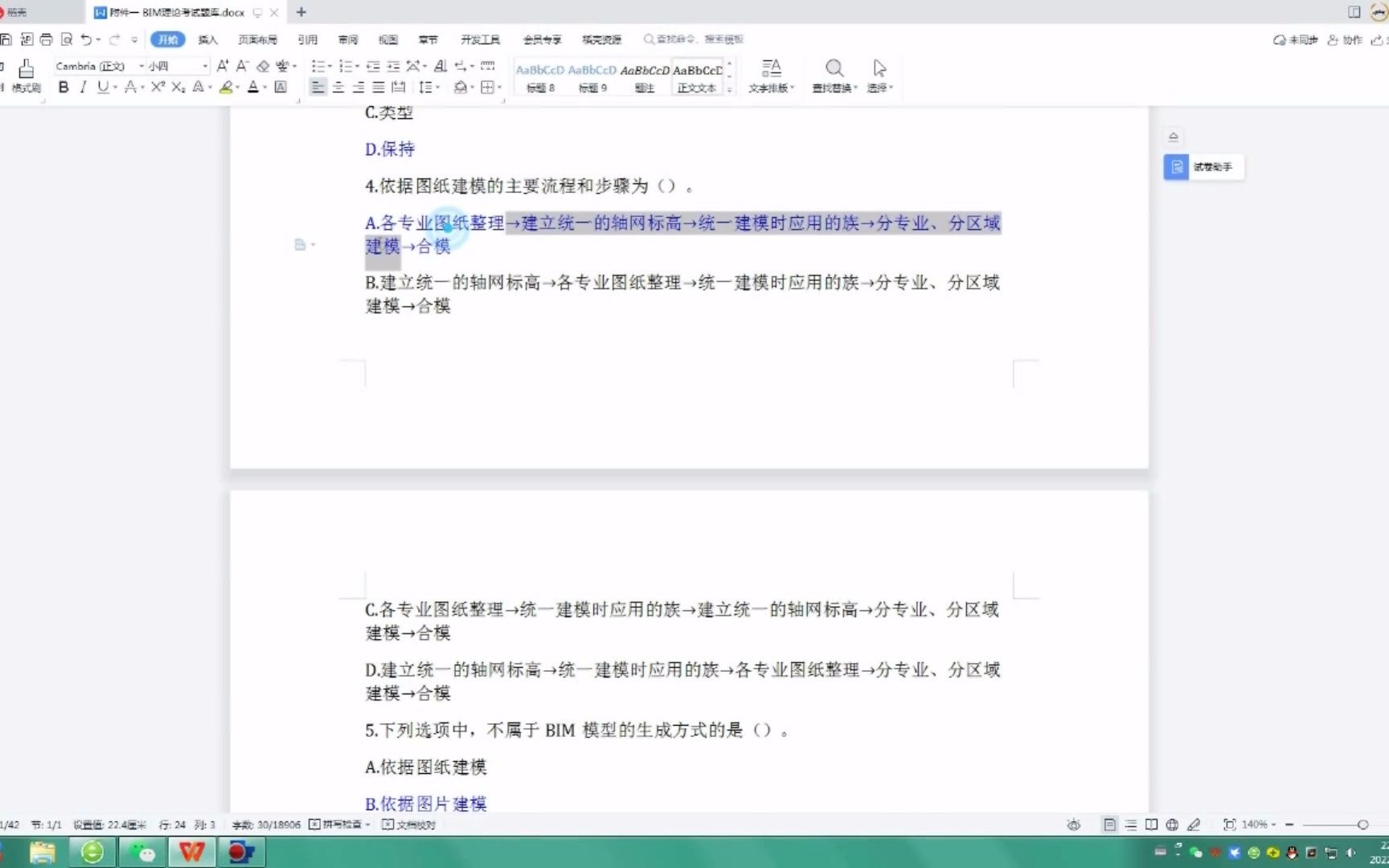Click the 未同步 sync status button
Viewport: 1389px width, 868px height.
pos(1295,39)
